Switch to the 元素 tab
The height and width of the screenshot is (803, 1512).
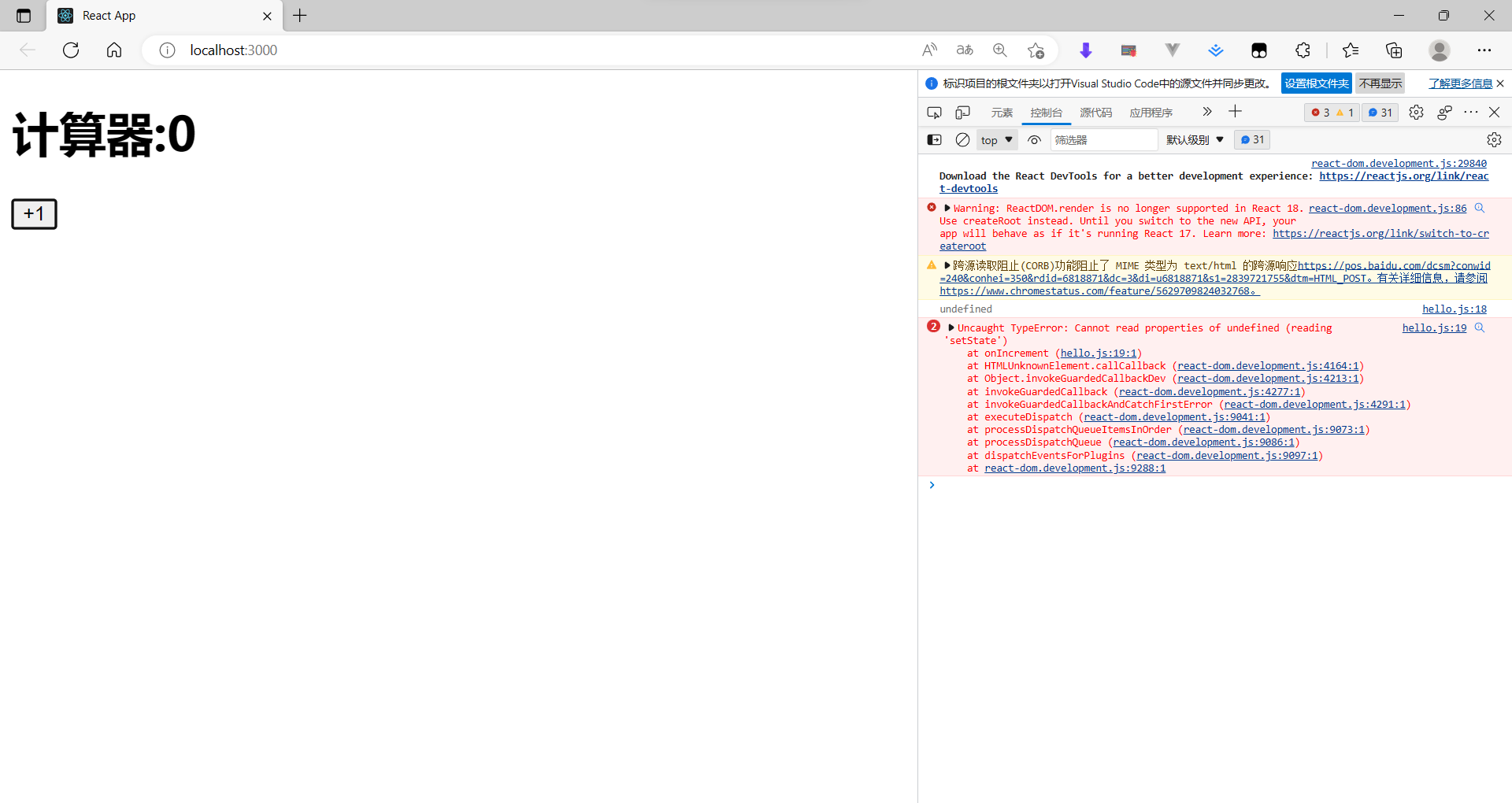(x=1001, y=112)
